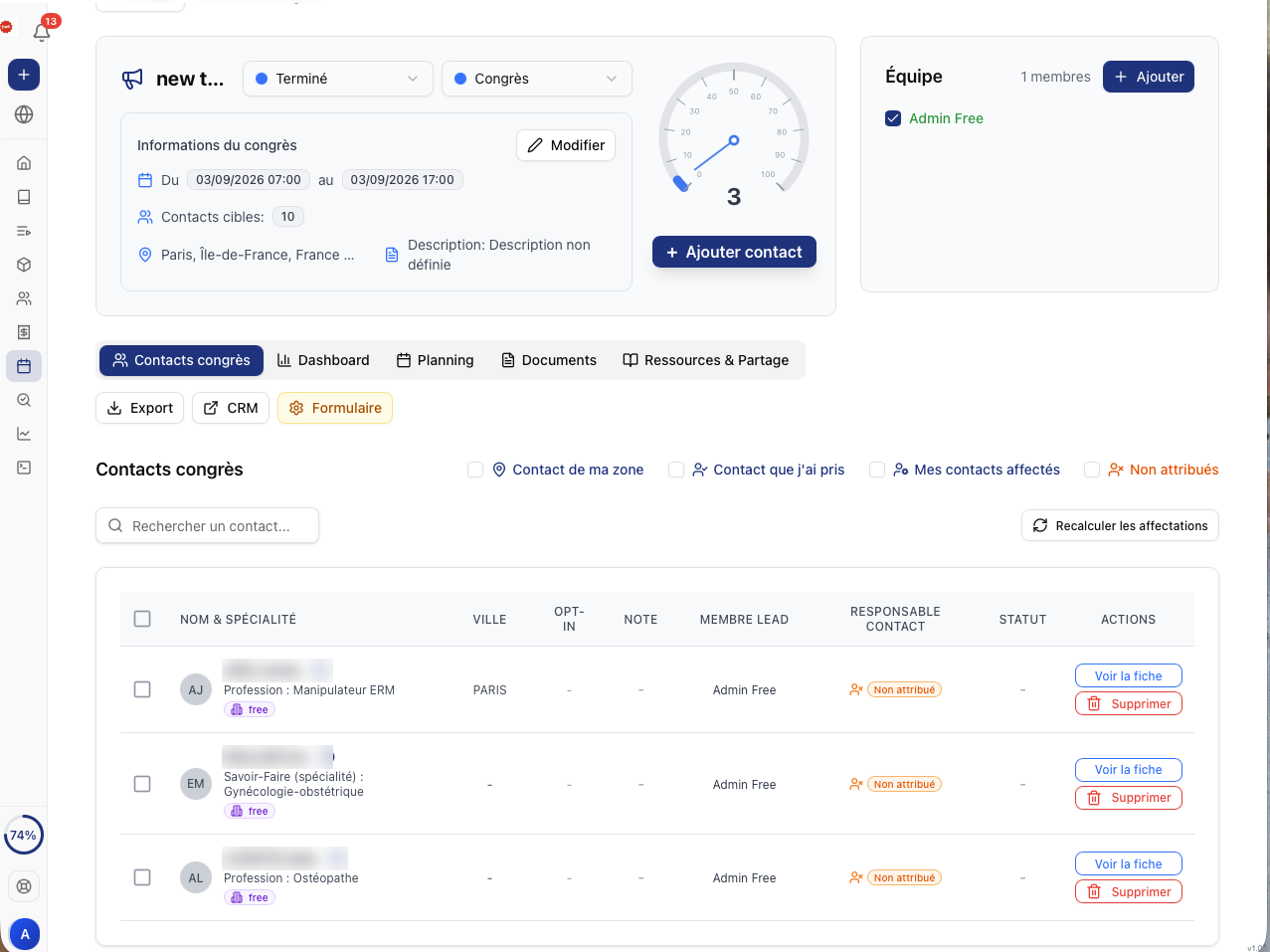The image size is (1270, 952).
Task: Open the "Ressources & Partage" tab
Action: point(706,360)
